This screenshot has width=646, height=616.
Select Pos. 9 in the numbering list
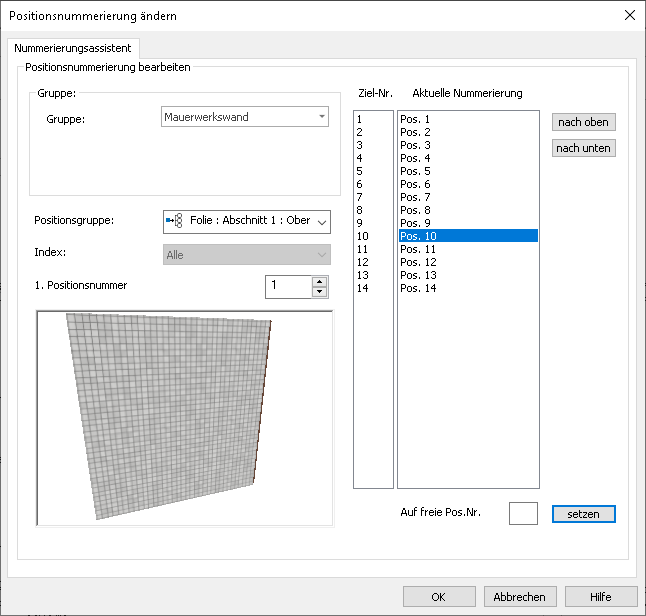click(x=468, y=223)
